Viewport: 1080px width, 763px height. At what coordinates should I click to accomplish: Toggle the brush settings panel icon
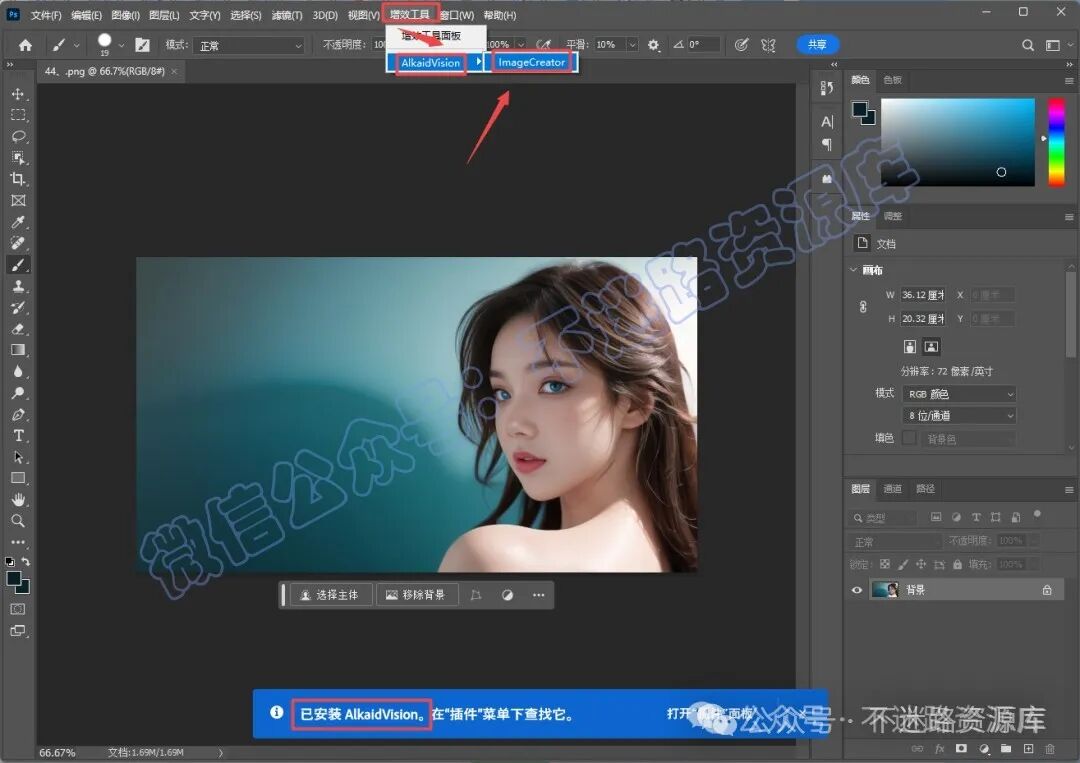pyautogui.click(x=143, y=45)
